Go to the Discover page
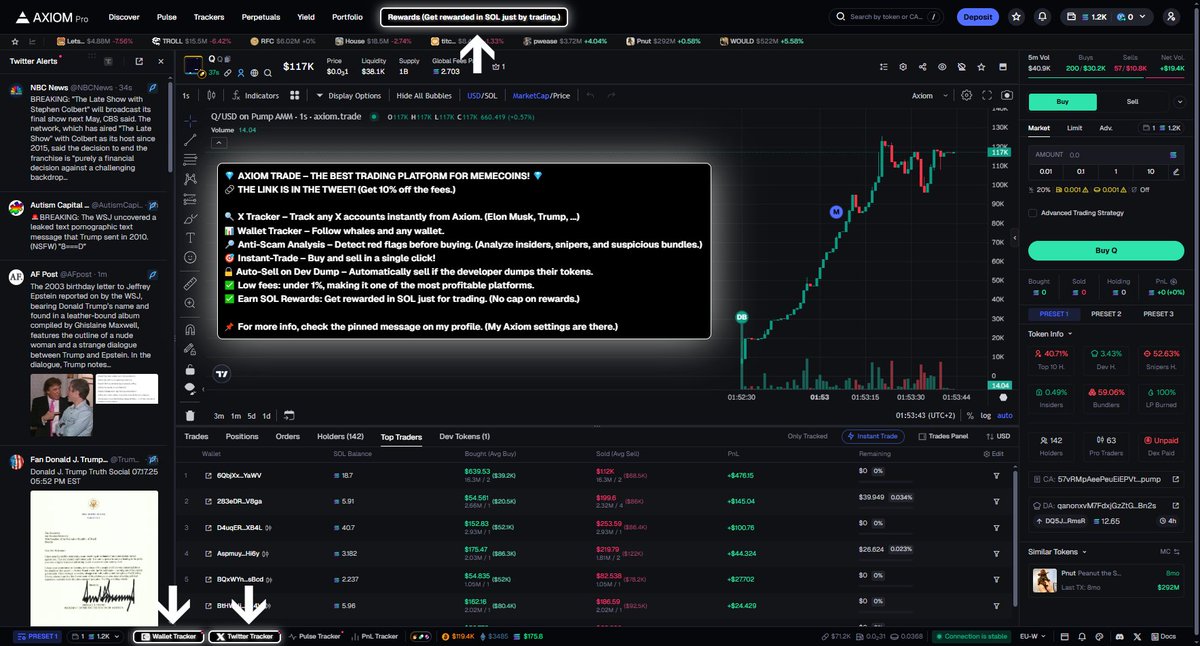 point(124,17)
